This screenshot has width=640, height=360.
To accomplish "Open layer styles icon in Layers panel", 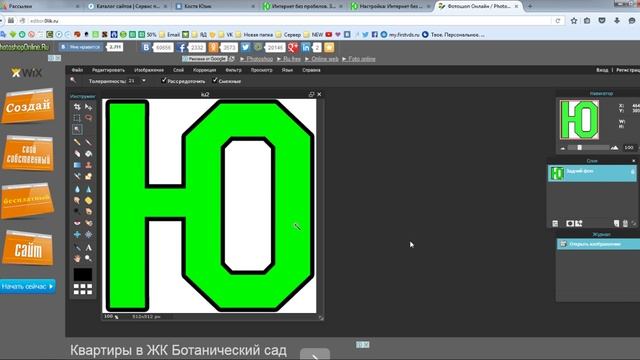I will pos(579,223).
